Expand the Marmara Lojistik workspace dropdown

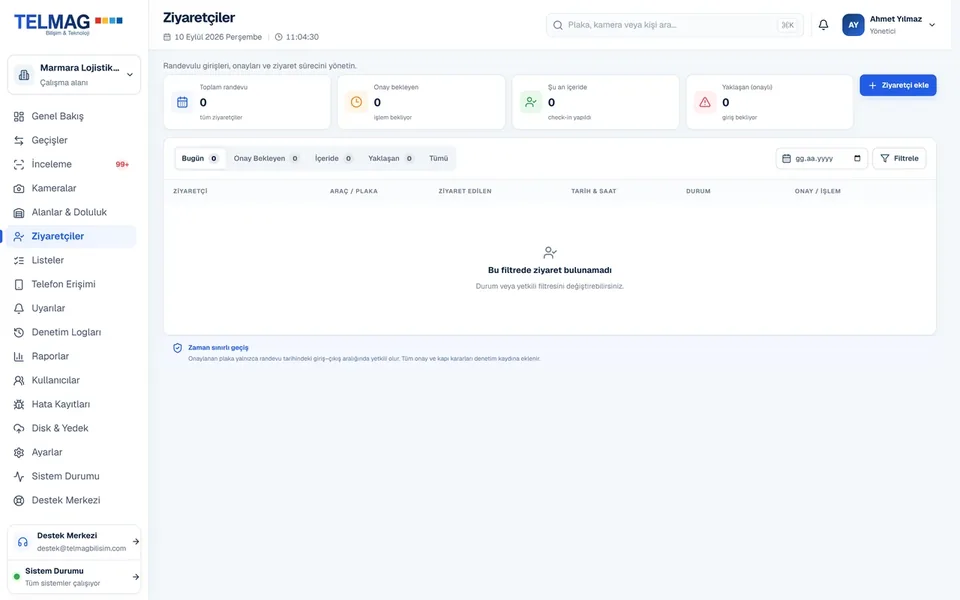click(130, 75)
